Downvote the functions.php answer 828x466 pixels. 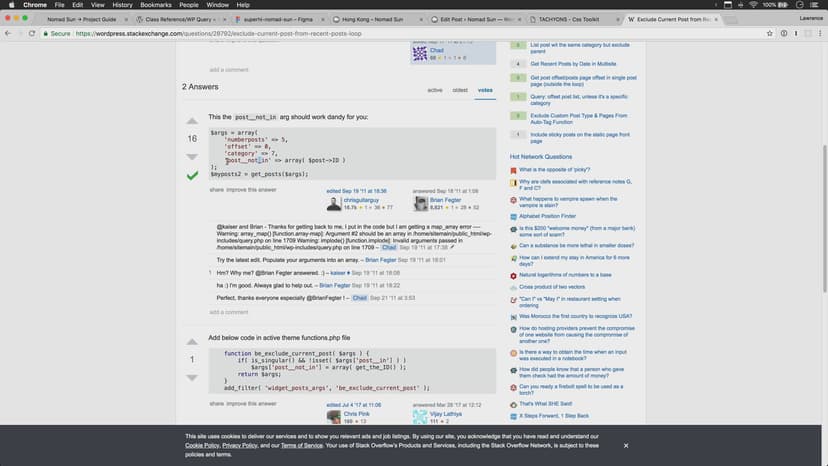(x=192, y=376)
